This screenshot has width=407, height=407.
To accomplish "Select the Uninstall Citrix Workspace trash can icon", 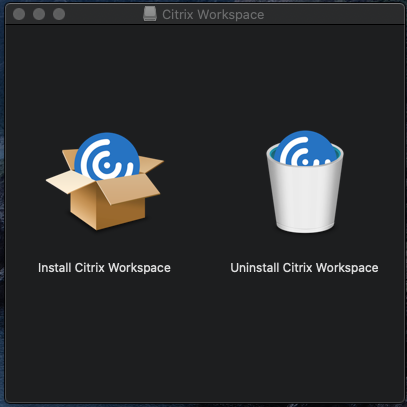I will 305,182.
